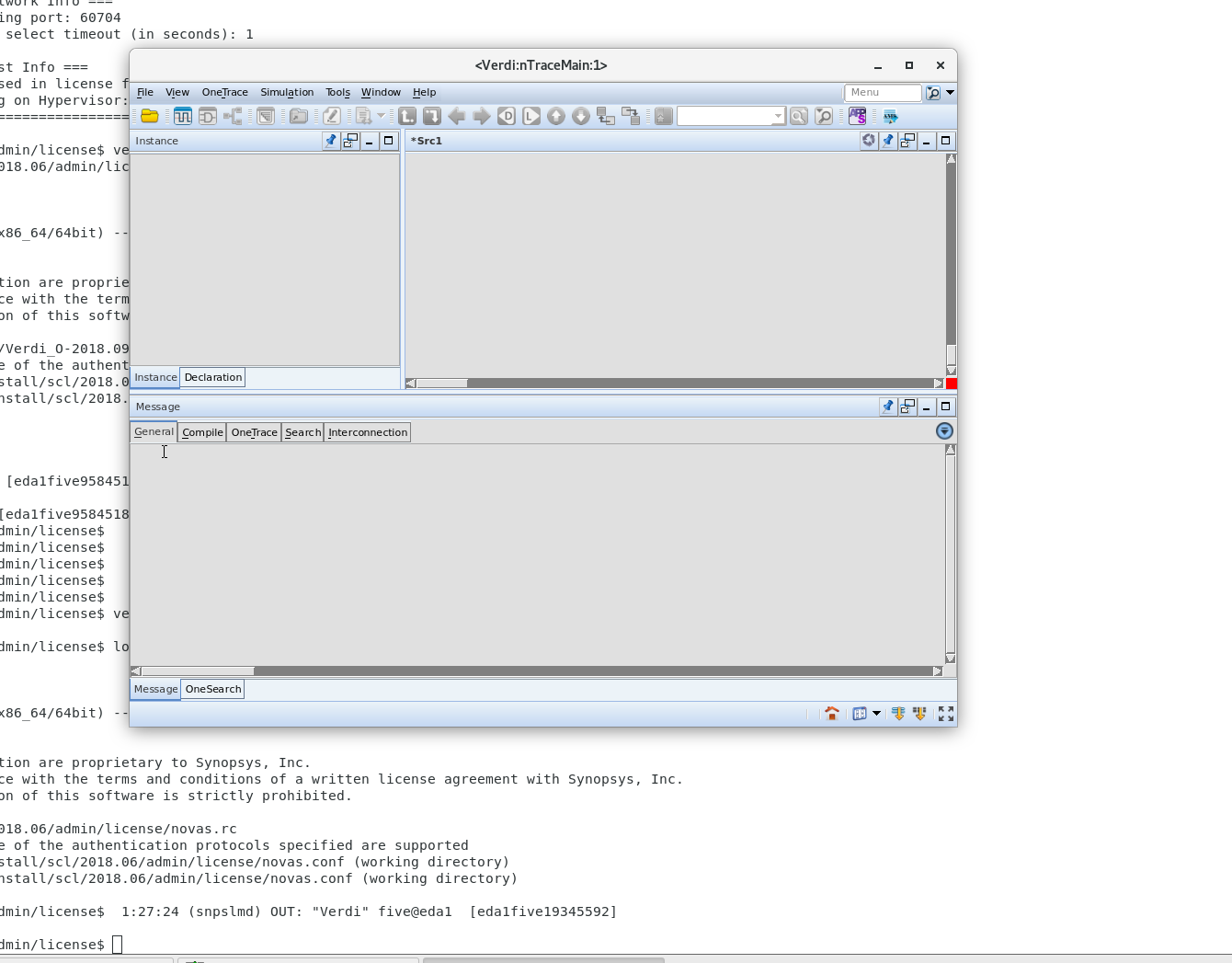Click the Src1 horizontal scrollbar
Viewport: 1232px width, 963px height.
point(675,384)
